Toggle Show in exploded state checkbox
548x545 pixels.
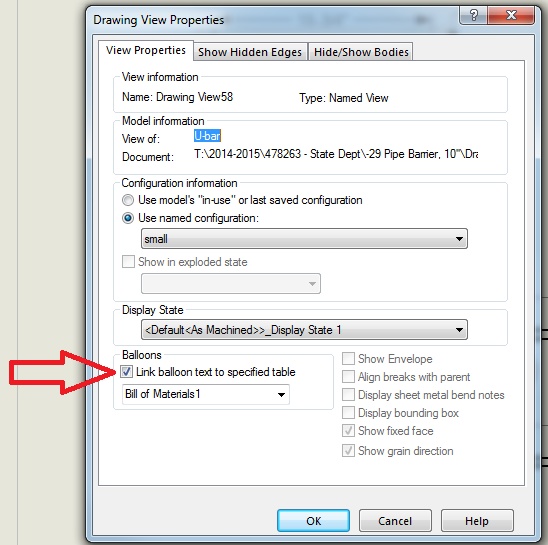click(x=128, y=261)
